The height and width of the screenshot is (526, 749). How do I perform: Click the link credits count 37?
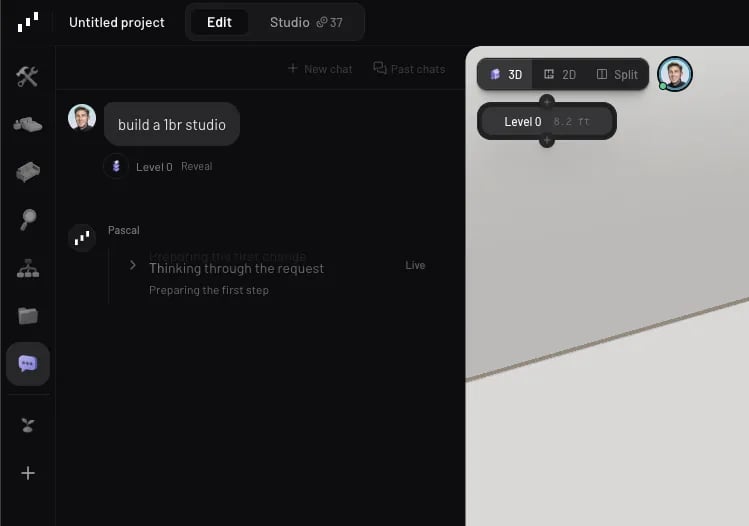[x=330, y=22]
